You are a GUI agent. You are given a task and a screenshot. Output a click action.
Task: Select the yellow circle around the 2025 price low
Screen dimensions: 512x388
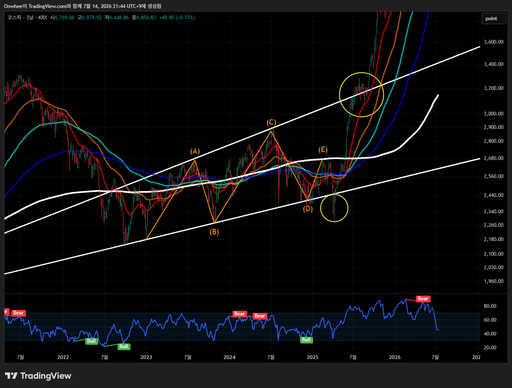334,208
